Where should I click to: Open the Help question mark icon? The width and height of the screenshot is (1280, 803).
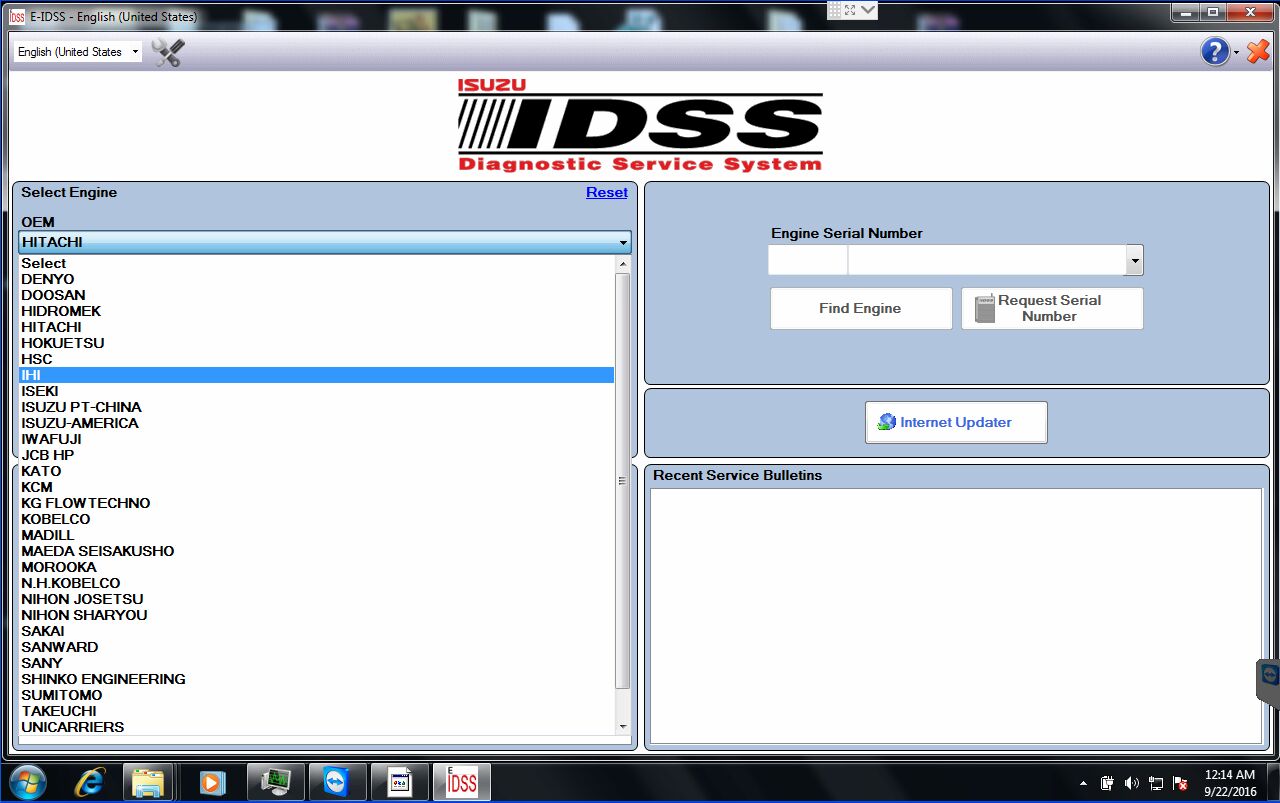pos(1214,52)
